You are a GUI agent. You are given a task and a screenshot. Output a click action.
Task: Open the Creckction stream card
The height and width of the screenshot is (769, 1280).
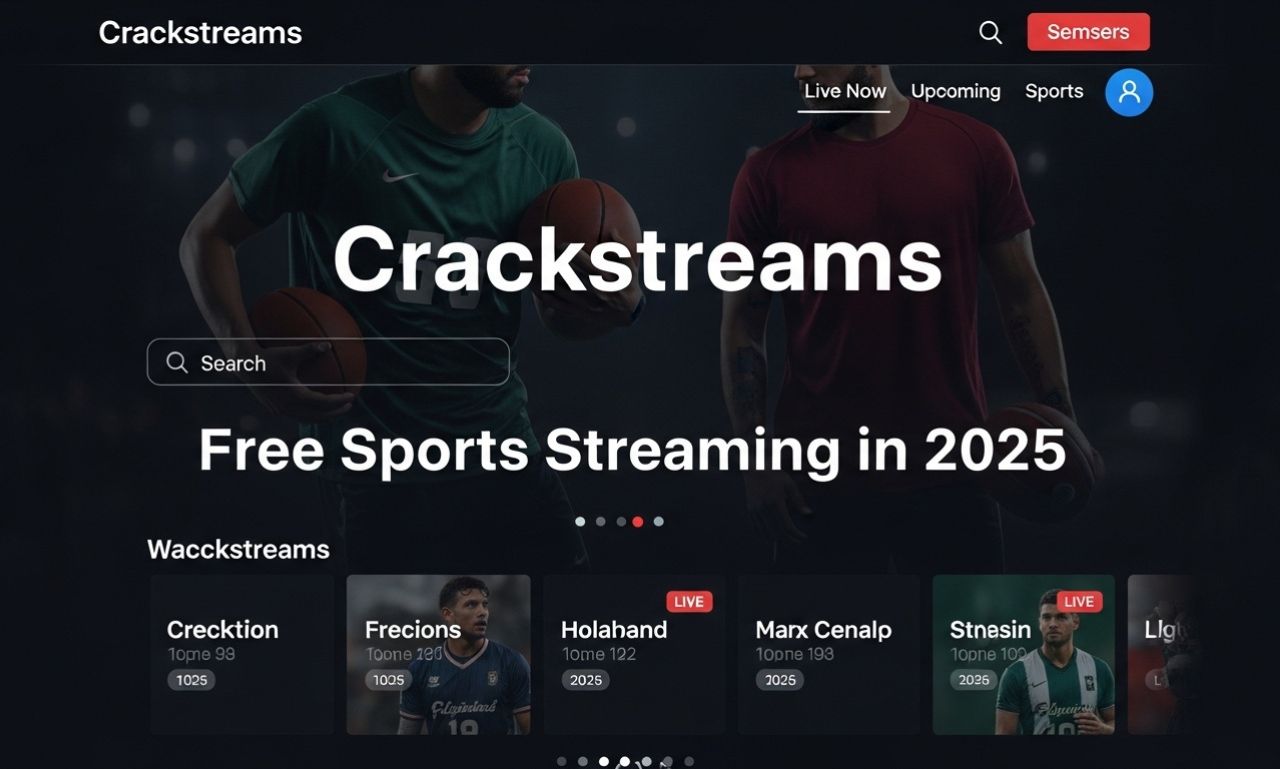pyautogui.click(x=242, y=655)
